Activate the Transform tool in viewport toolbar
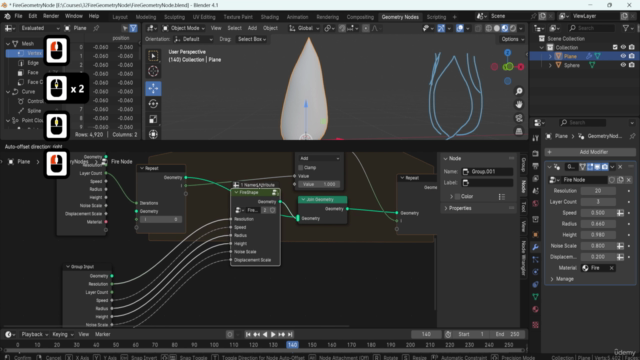Viewport: 640px width, 360px height. (x=153, y=134)
